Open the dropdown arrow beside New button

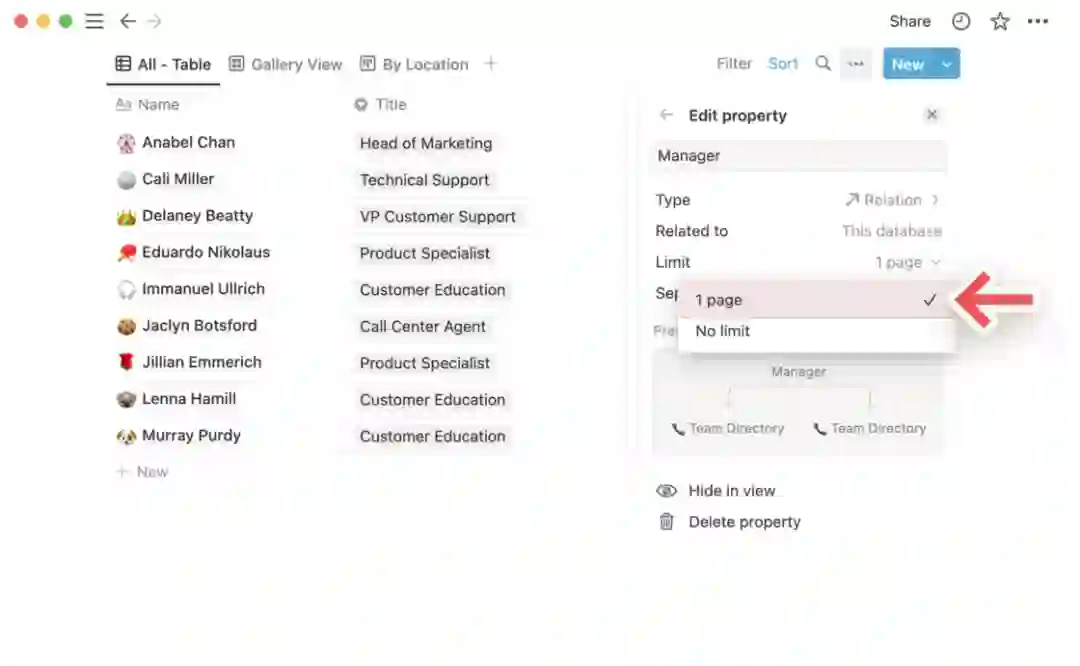pyautogui.click(x=946, y=64)
